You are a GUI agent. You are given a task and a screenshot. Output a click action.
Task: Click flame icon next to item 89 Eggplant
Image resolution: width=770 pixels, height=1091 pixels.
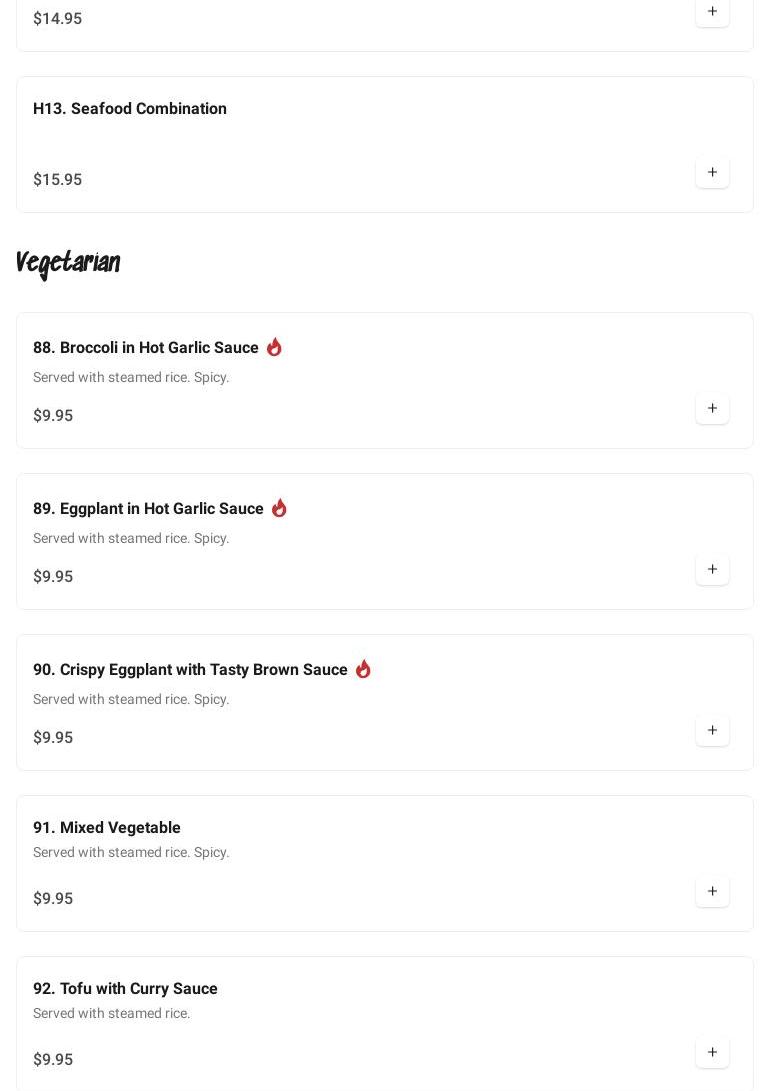pos(279,508)
